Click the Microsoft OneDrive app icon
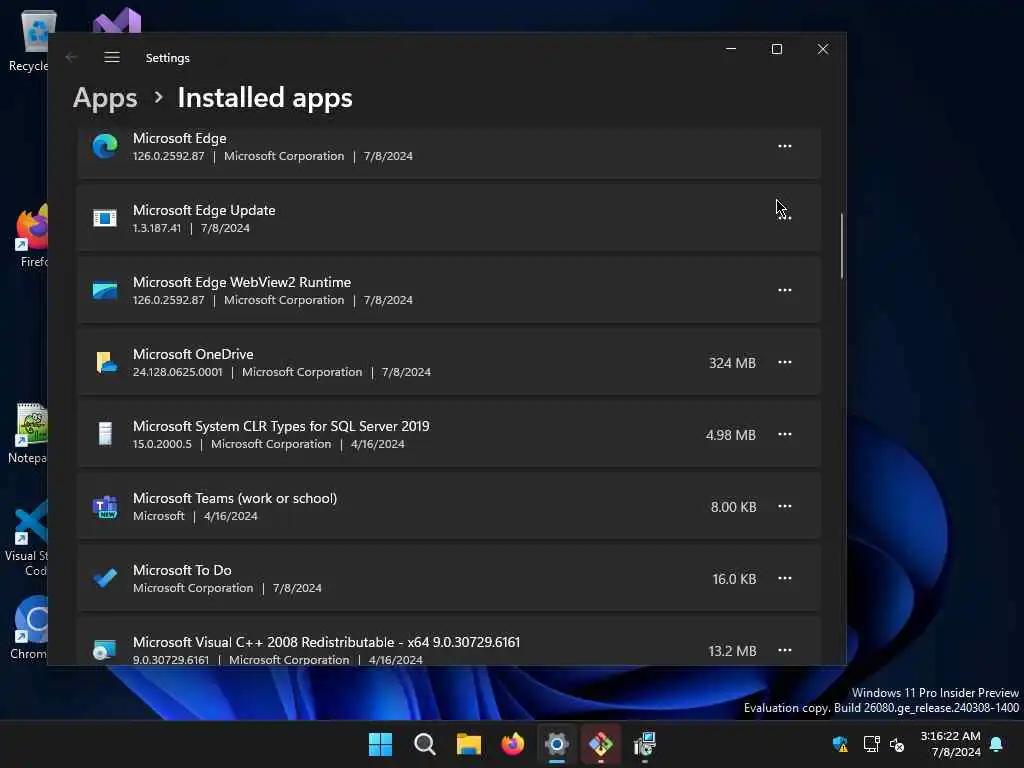The image size is (1024, 768). click(105, 362)
